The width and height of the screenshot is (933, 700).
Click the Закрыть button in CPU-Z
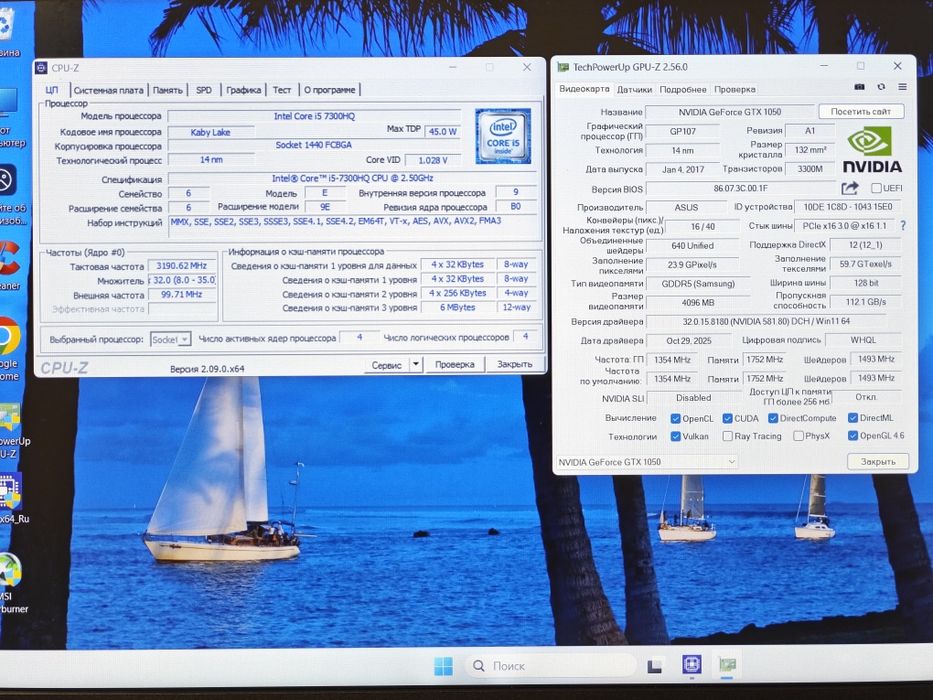point(514,364)
